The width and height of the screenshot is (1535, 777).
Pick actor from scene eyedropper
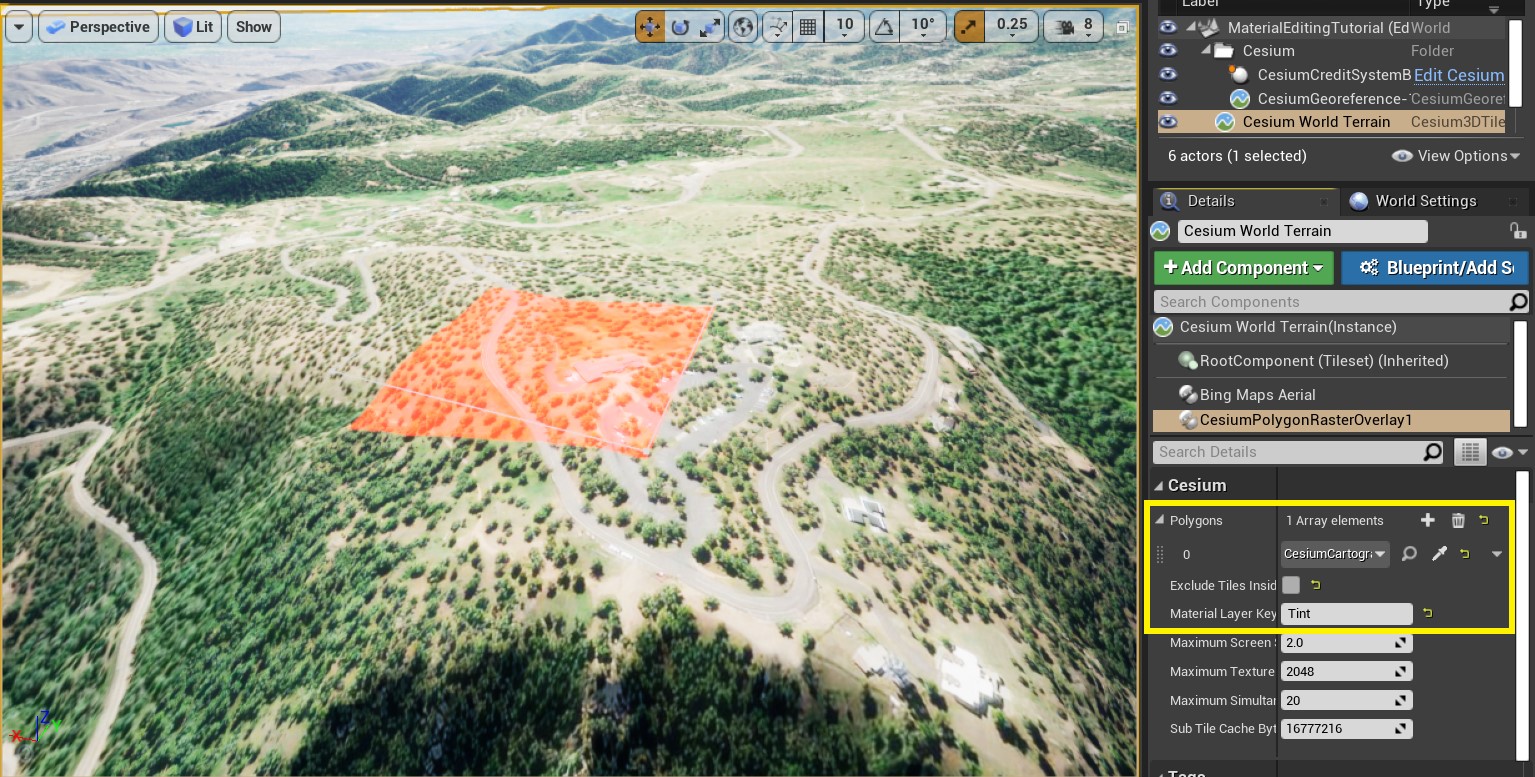point(1439,554)
